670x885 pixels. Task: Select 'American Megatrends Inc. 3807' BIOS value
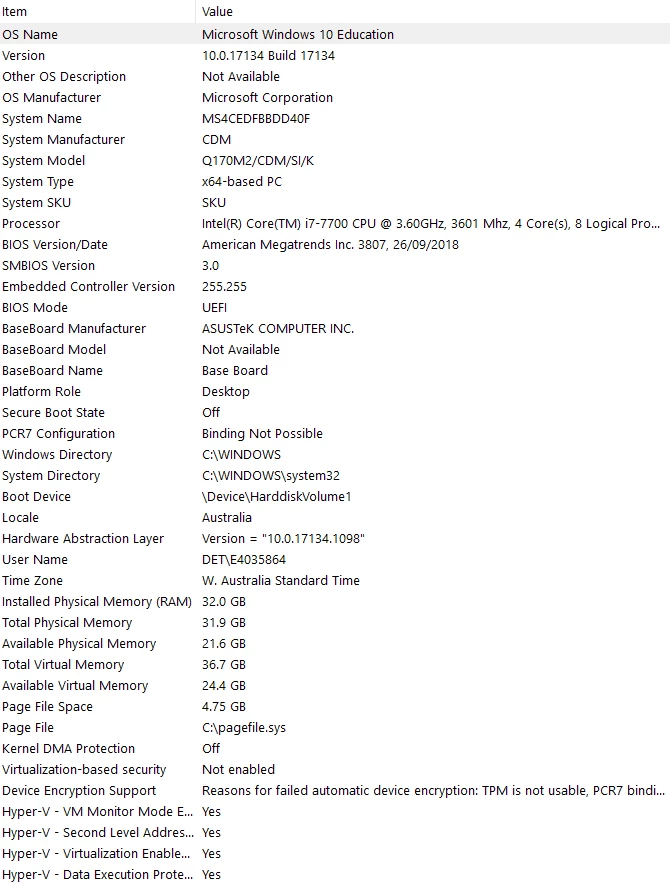pos(330,244)
